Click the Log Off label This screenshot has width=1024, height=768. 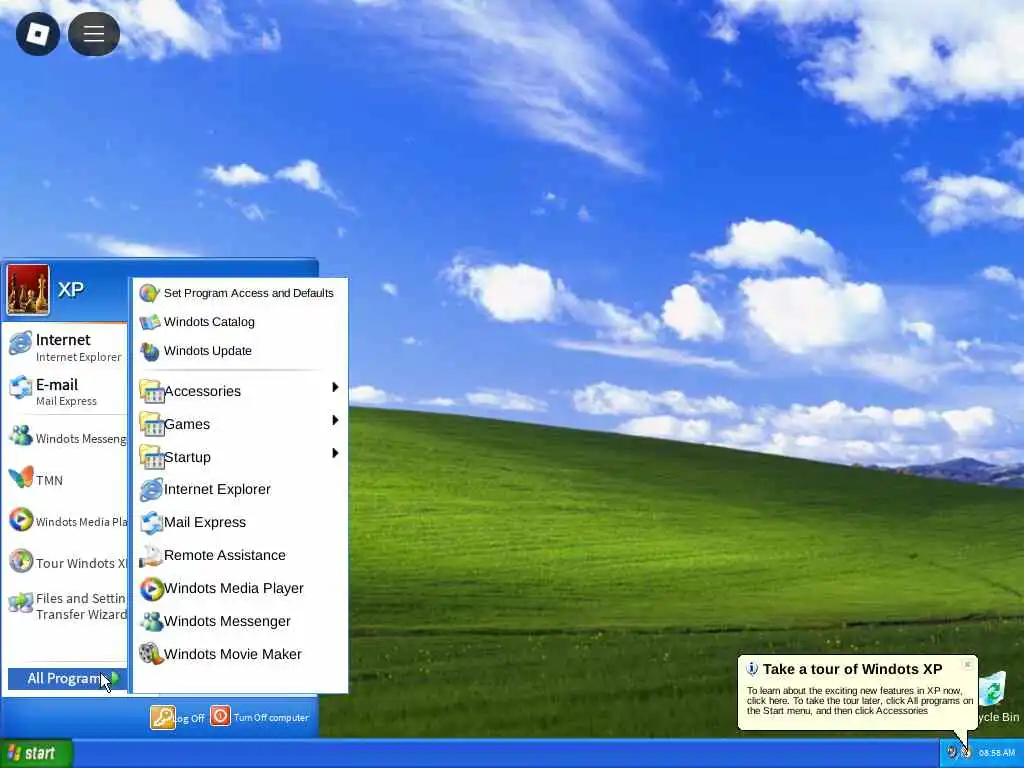pyautogui.click(x=190, y=718)
